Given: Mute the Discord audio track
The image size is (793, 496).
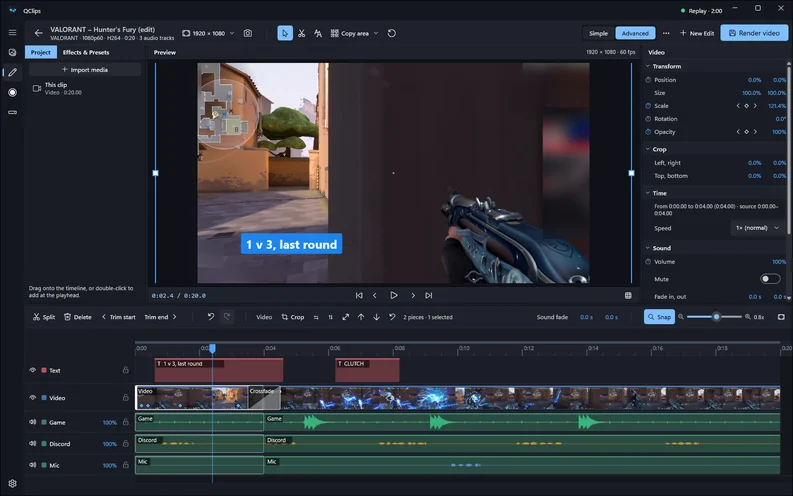Looking at the screenshot, I should (33, 443).
